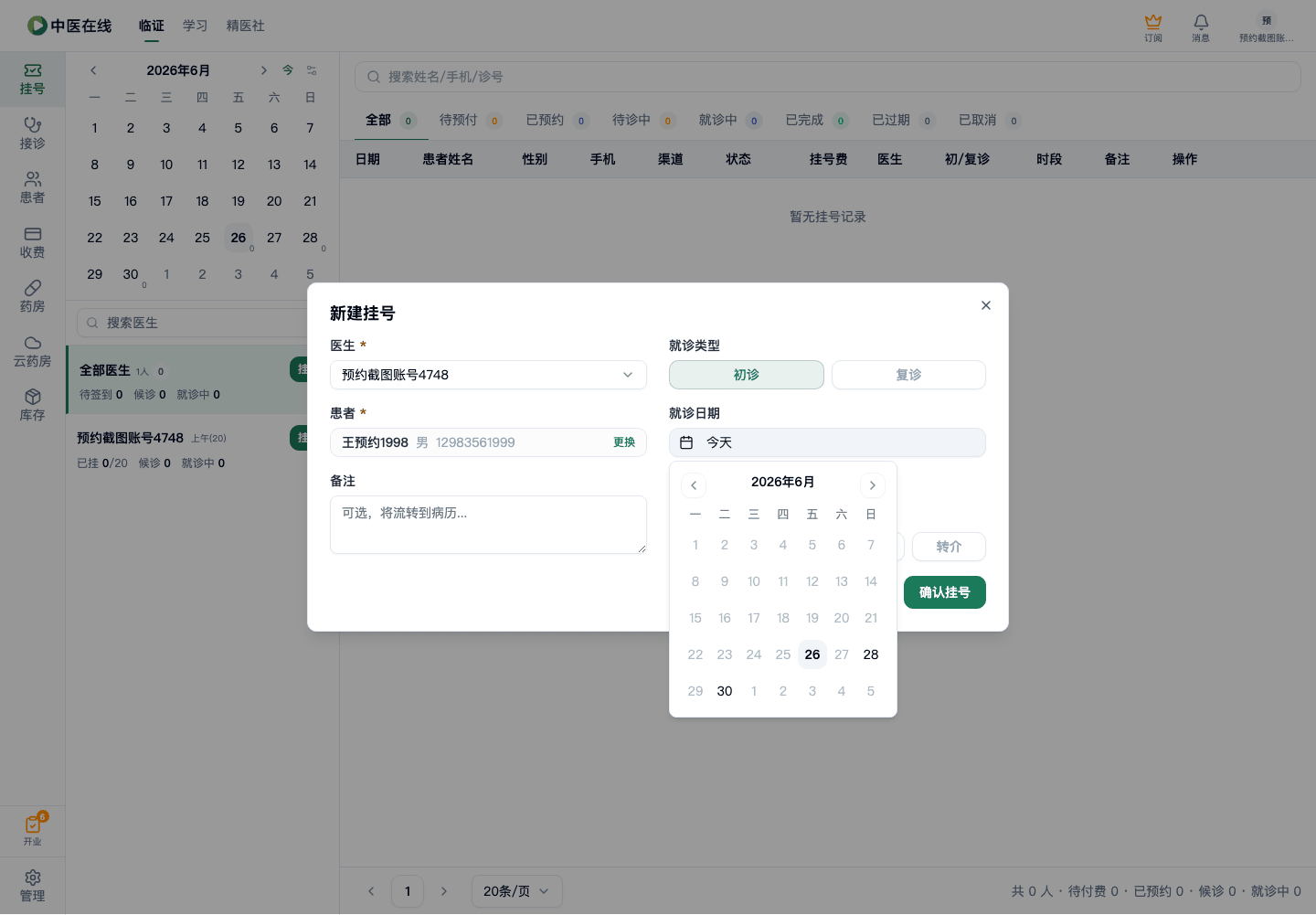Open calendar settings sliders icon
This screenshot has width=1316, height=915.
tap(312, 70)
